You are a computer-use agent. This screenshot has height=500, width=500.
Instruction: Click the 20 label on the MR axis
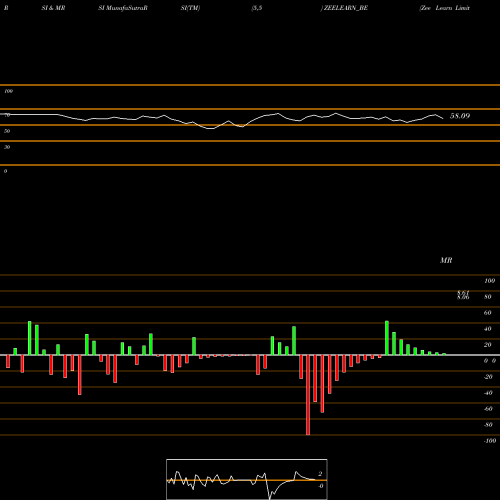487,345
